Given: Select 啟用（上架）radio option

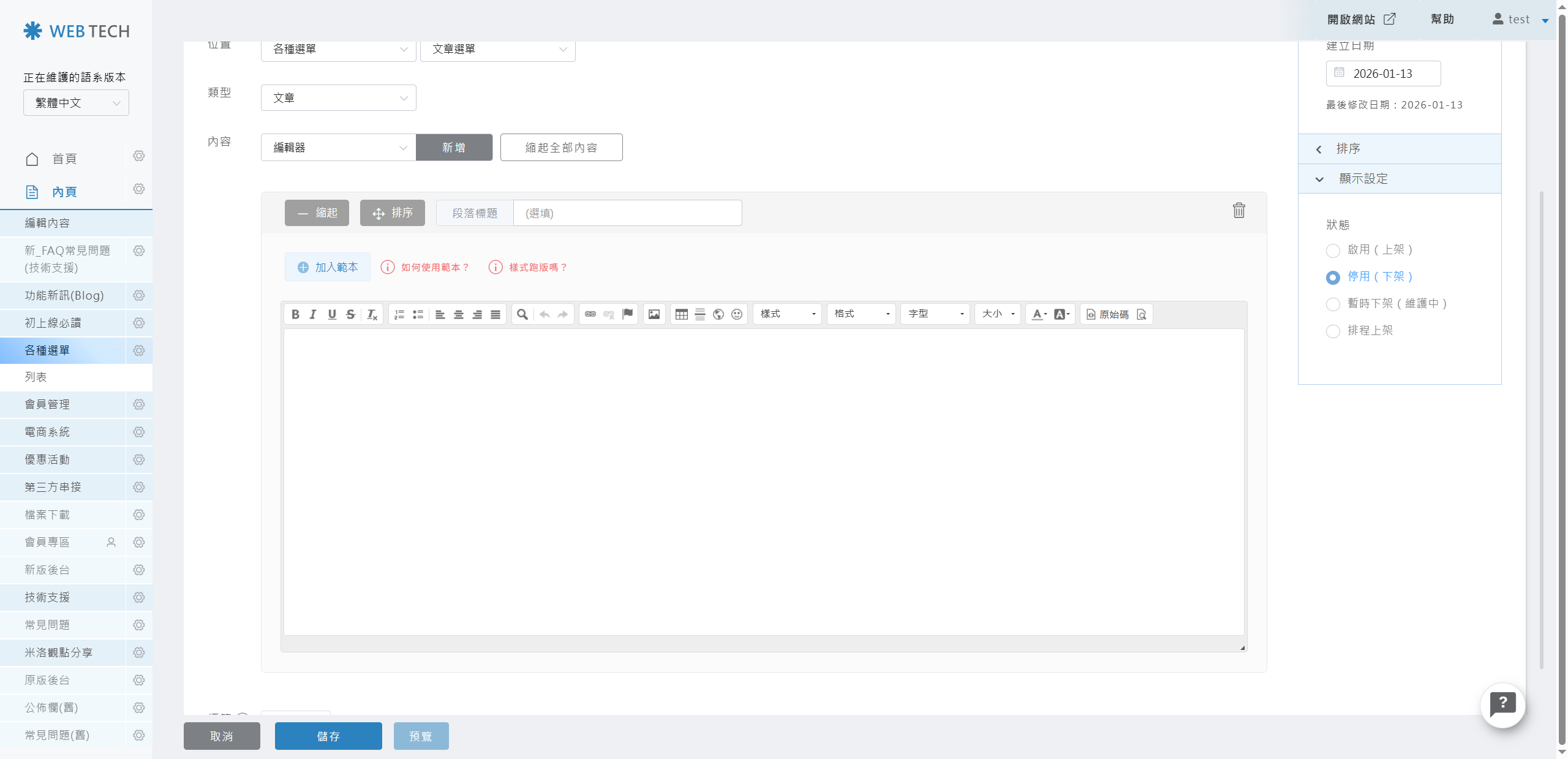Looking at the screenshot, I should click(x=1333, y=251).
